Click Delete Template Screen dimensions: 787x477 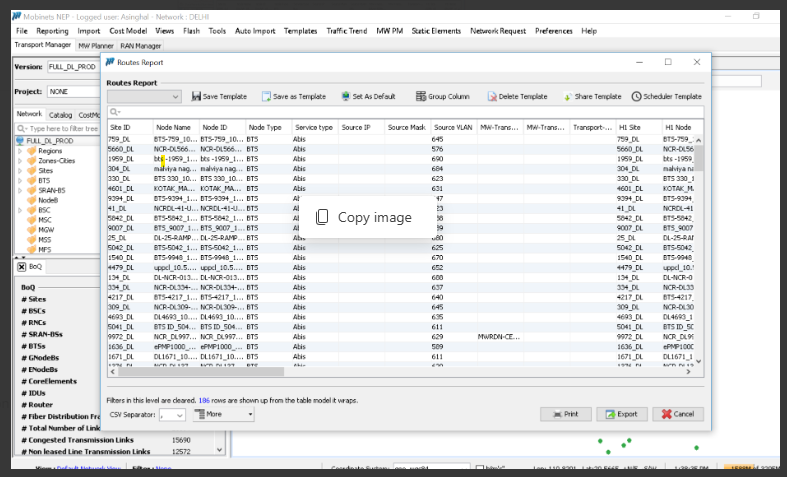(x=516, y=96)
